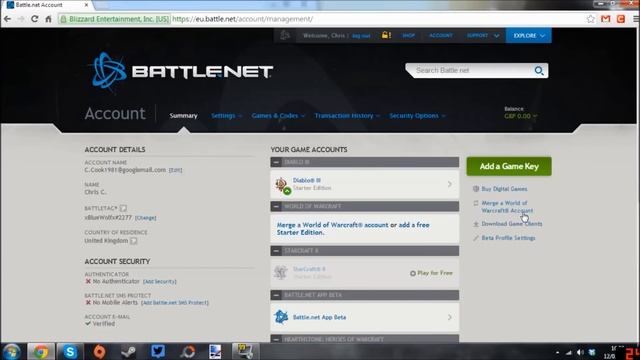Click the add a free Starter Edition link
Screen dimensions: 640x360
pos(353,229)
